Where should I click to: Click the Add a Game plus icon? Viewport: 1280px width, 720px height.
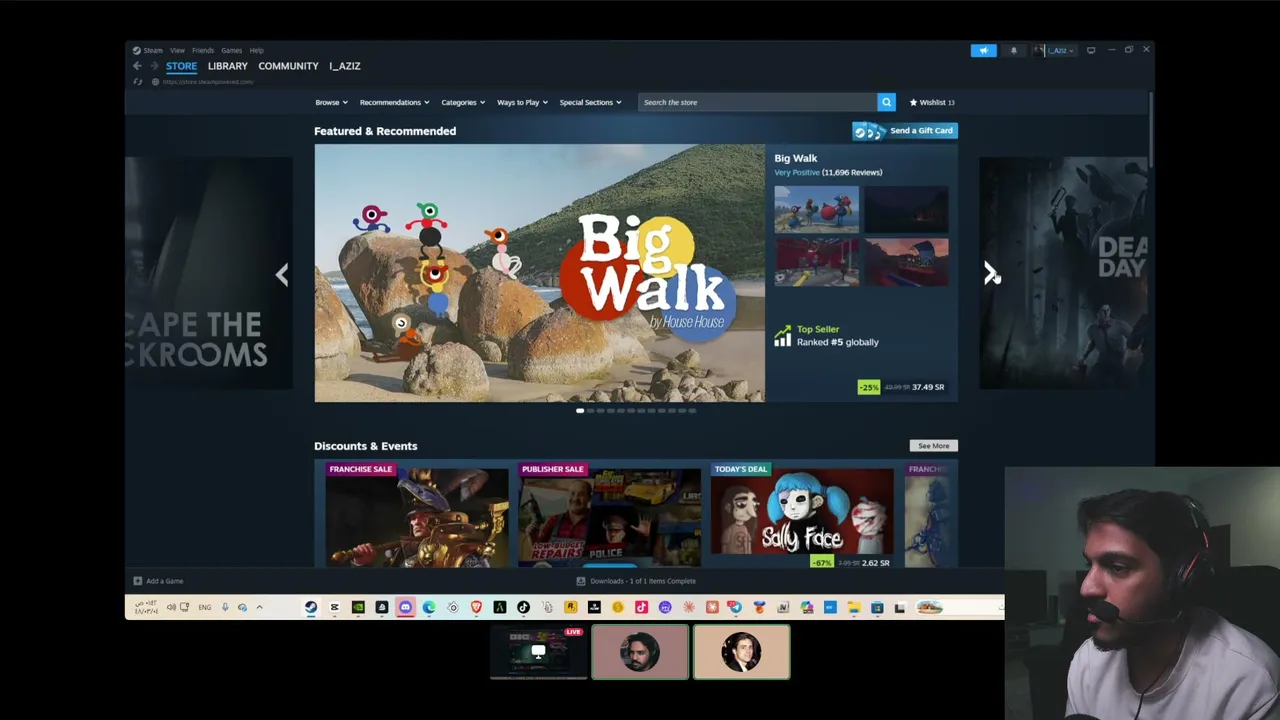point(138,581)
